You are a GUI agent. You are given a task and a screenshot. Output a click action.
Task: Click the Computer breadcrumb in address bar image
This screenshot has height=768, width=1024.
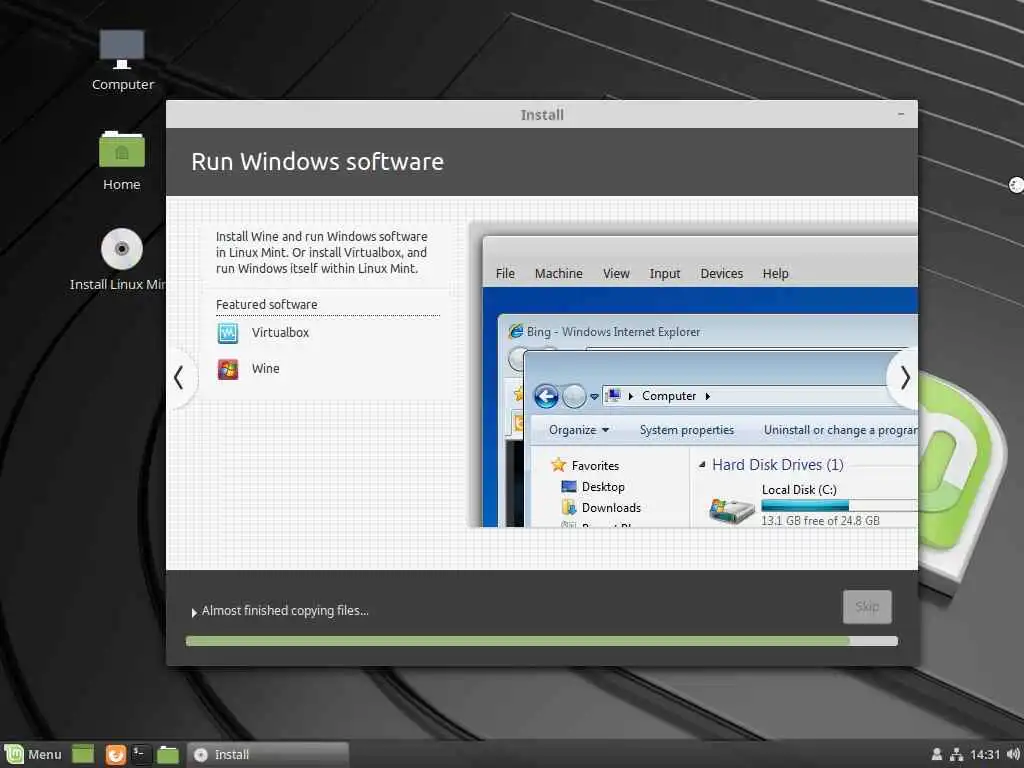coord(669,396)
